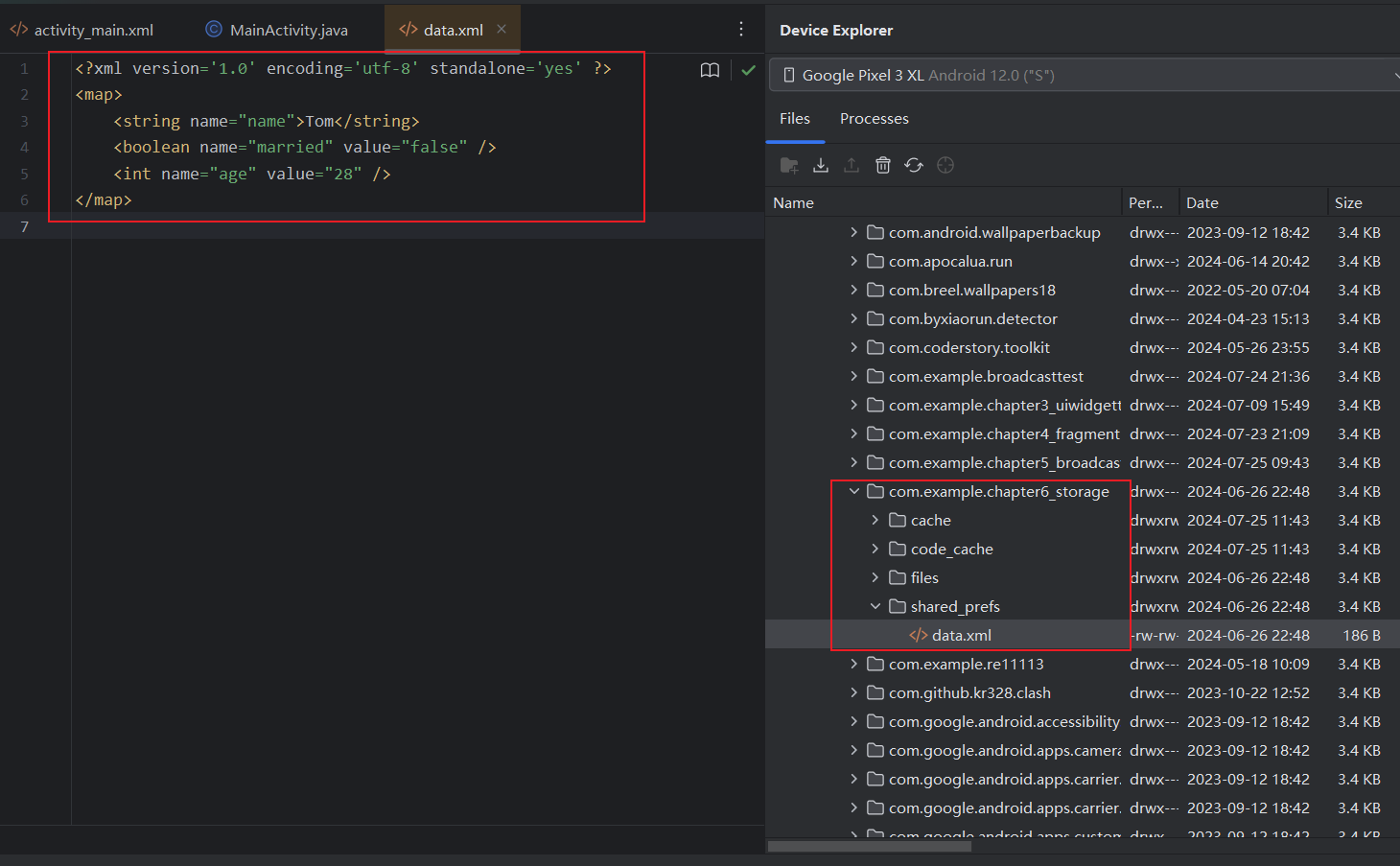The height and width of the screenshot is (866, 1400).
Task: Collapse the shared_prefs folder
Action: pos(875,607)
